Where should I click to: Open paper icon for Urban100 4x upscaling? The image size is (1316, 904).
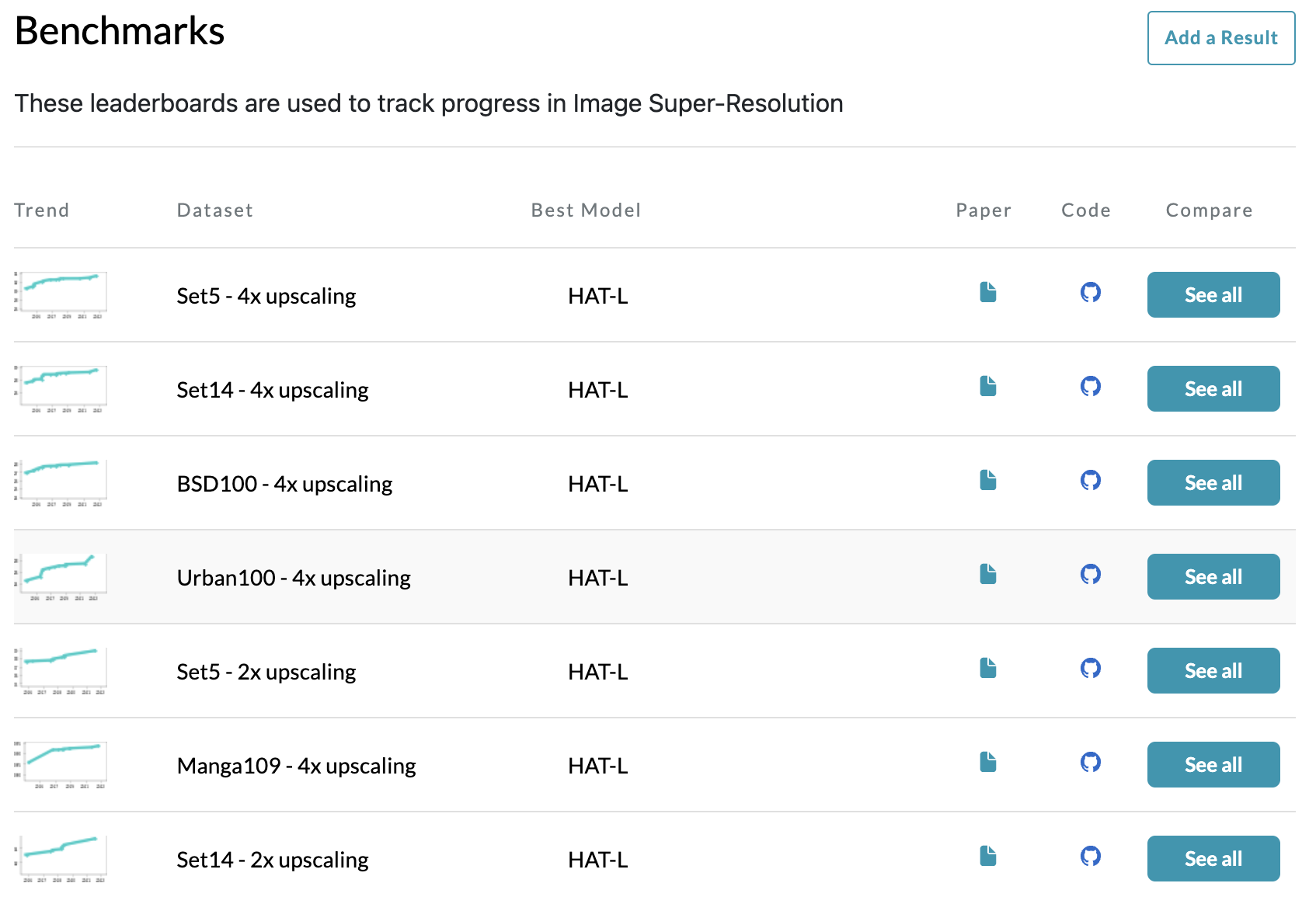tap(987, 575)
